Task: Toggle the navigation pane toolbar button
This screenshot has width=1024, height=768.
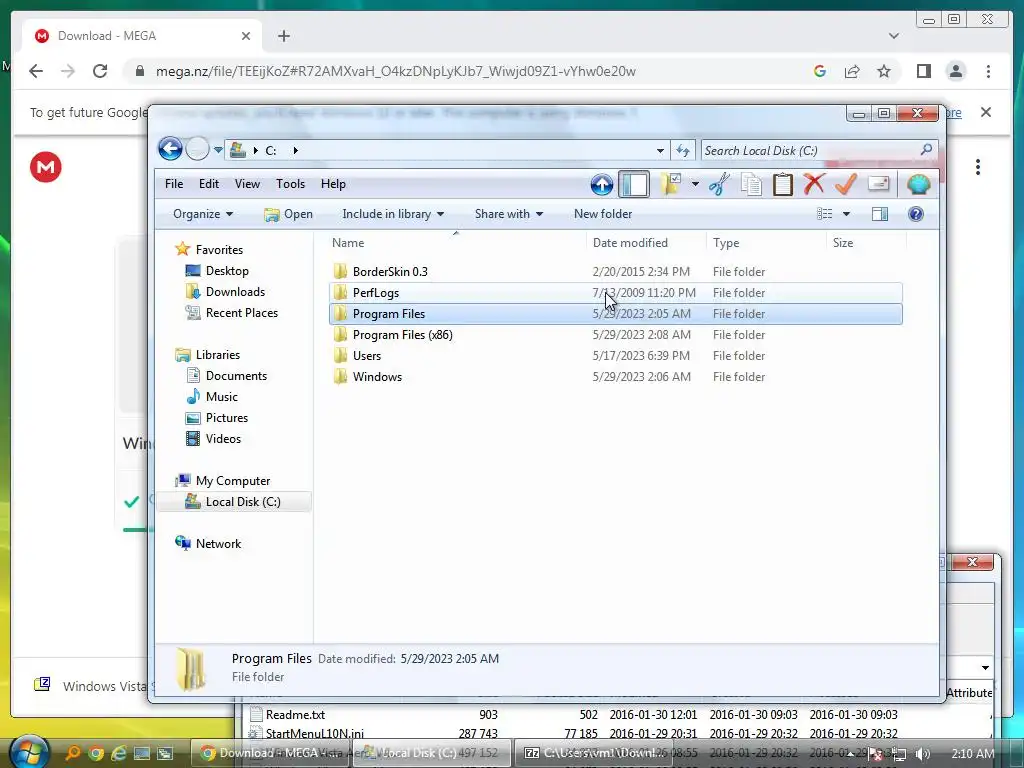Action: [633, 184]
